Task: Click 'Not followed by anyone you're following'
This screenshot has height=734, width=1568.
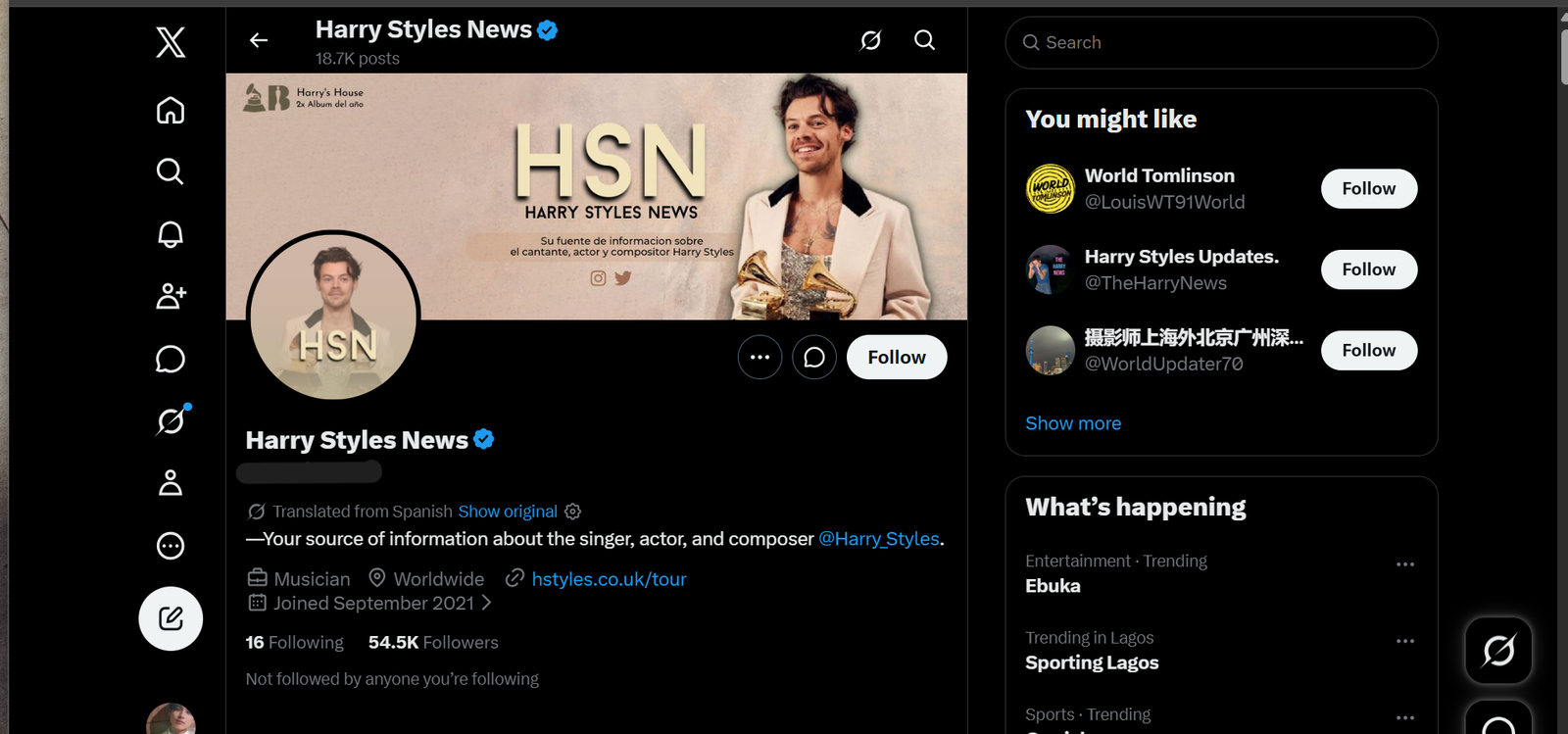Action: coord(392,679)
